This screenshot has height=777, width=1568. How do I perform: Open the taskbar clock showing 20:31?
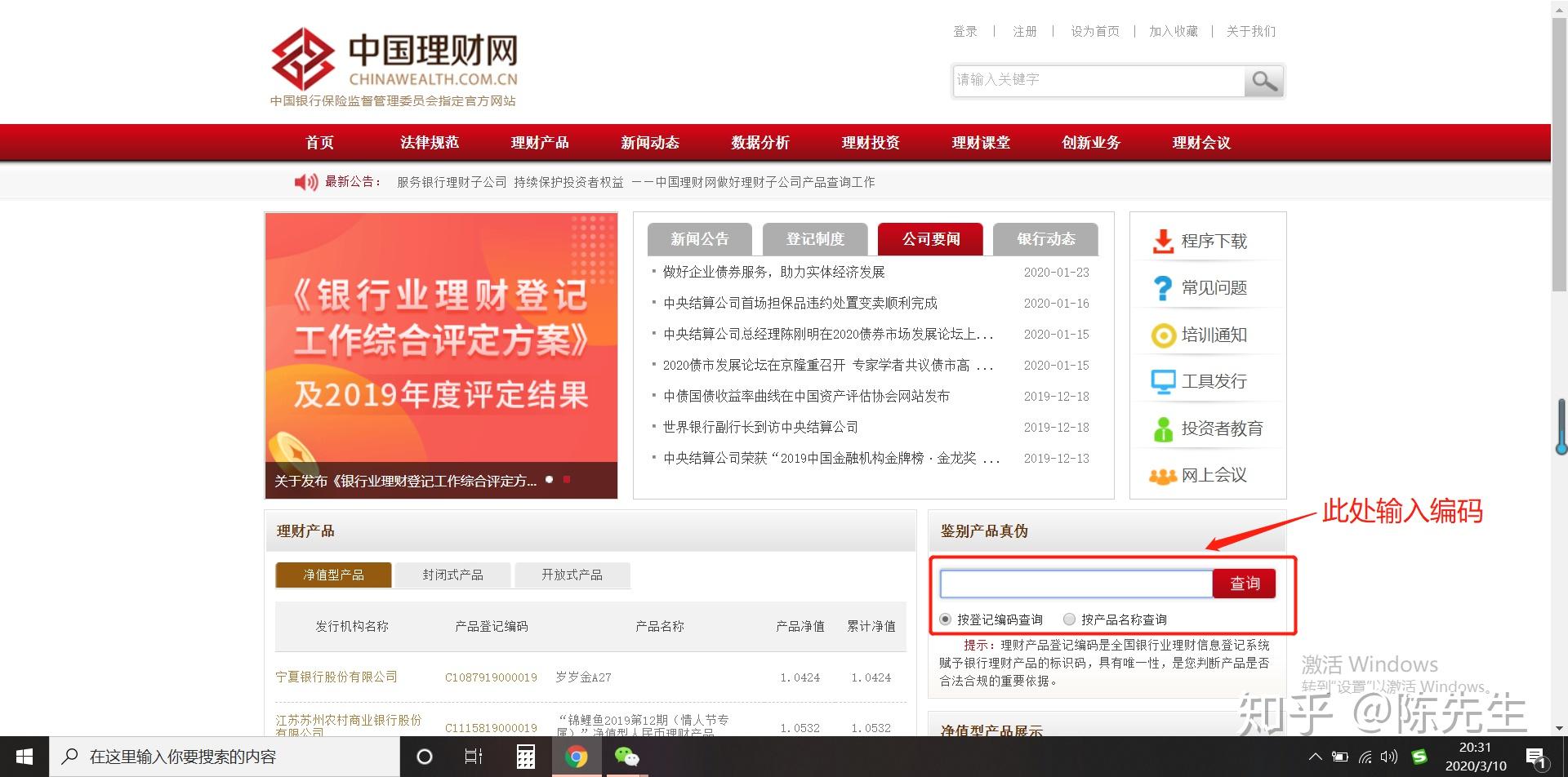[1475, 757]
